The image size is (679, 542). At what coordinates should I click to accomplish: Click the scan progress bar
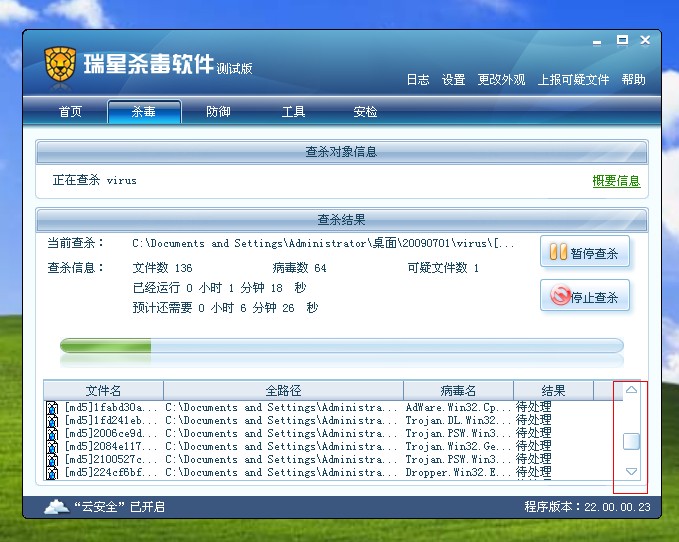342,345
